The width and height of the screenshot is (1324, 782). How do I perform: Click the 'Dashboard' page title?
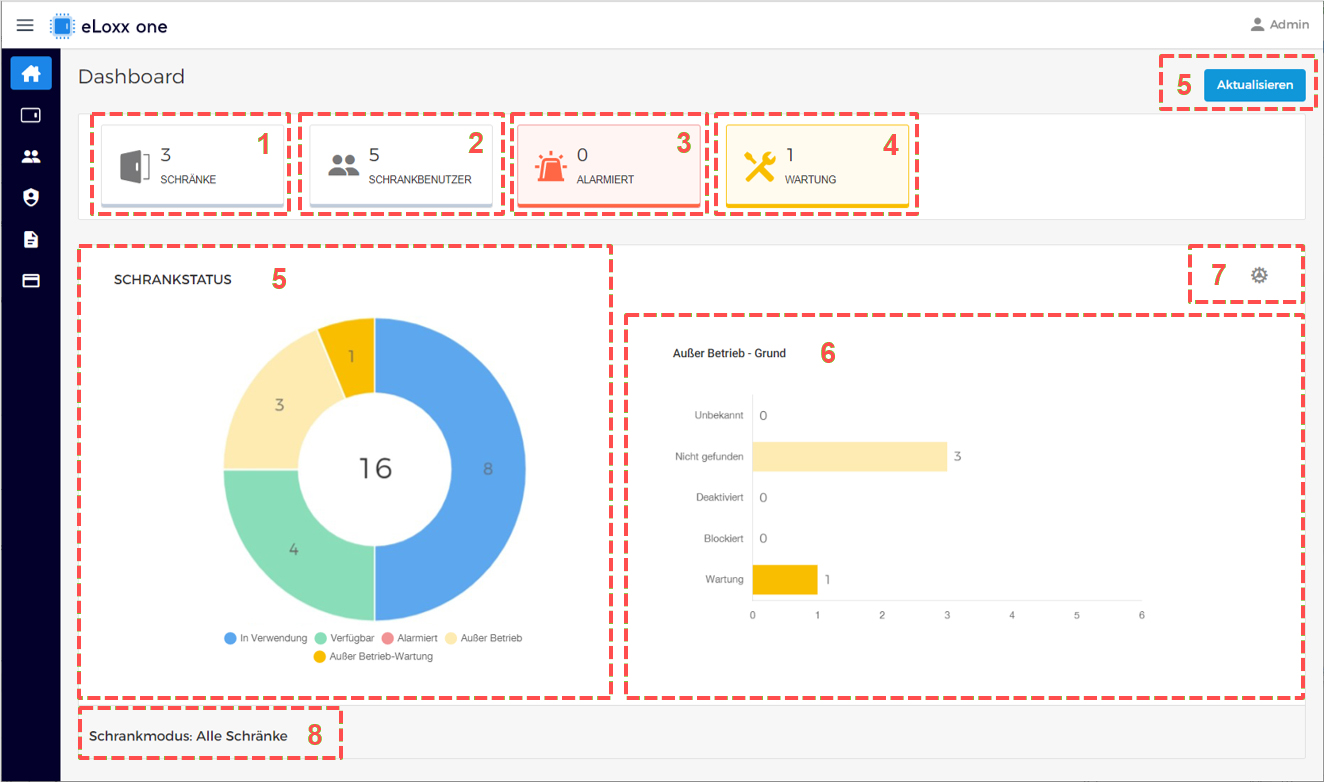(131, 76)
